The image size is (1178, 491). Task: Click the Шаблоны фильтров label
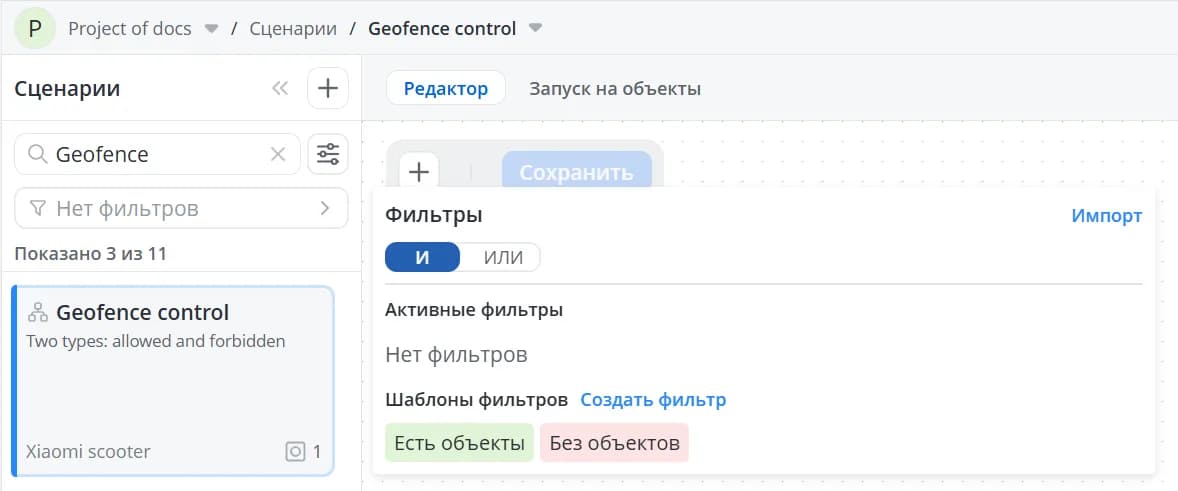476,399
